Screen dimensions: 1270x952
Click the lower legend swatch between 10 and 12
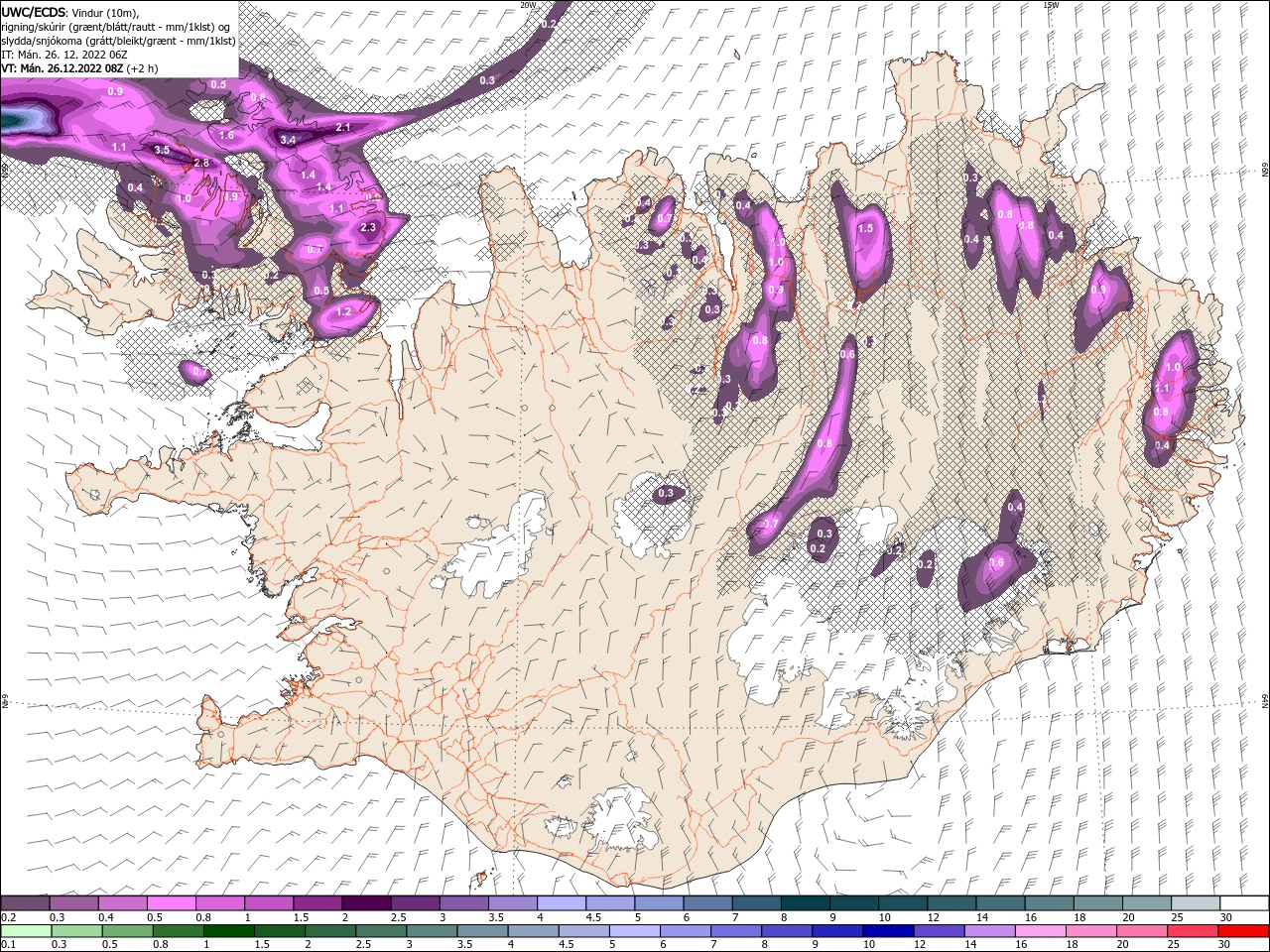(x=886, y=931)
